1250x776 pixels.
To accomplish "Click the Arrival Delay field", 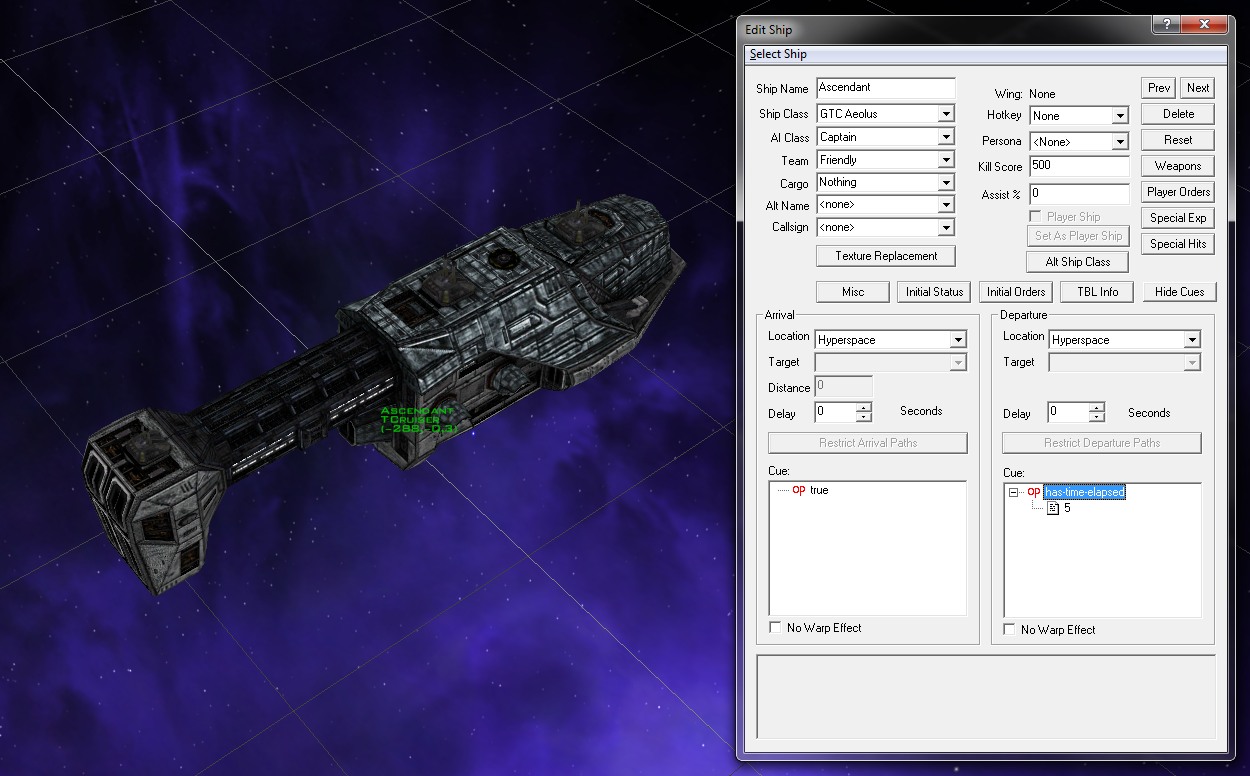I will (x=835, y=411).
